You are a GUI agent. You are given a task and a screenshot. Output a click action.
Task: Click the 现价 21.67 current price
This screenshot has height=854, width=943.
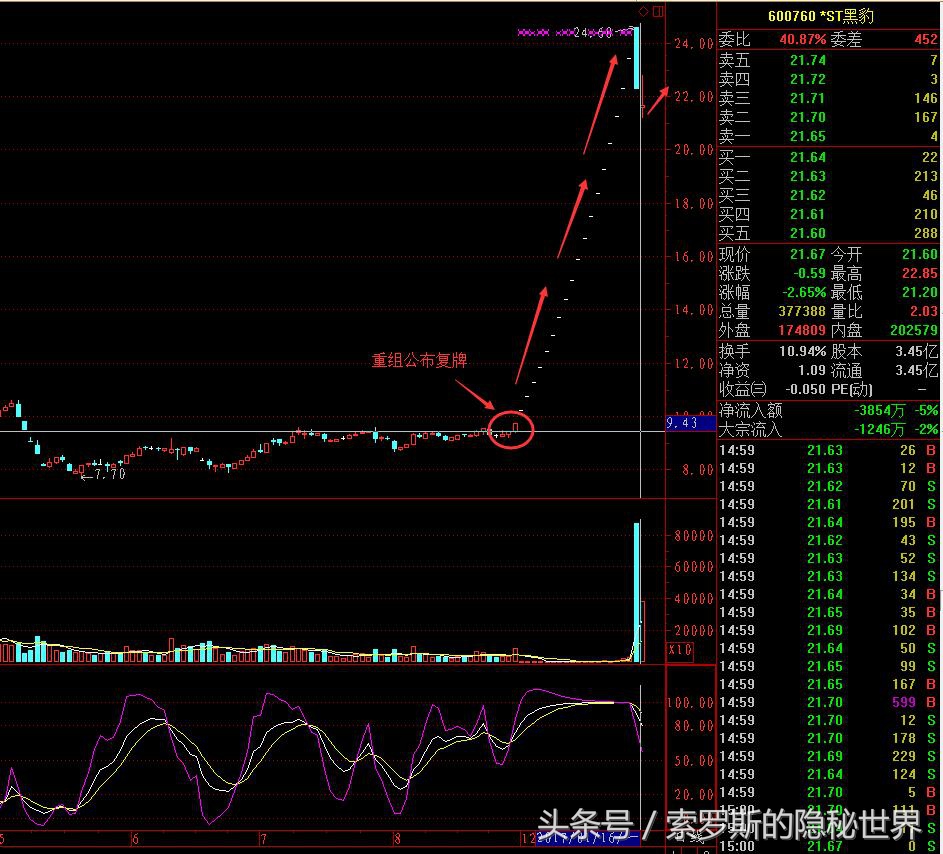[808, 254]
